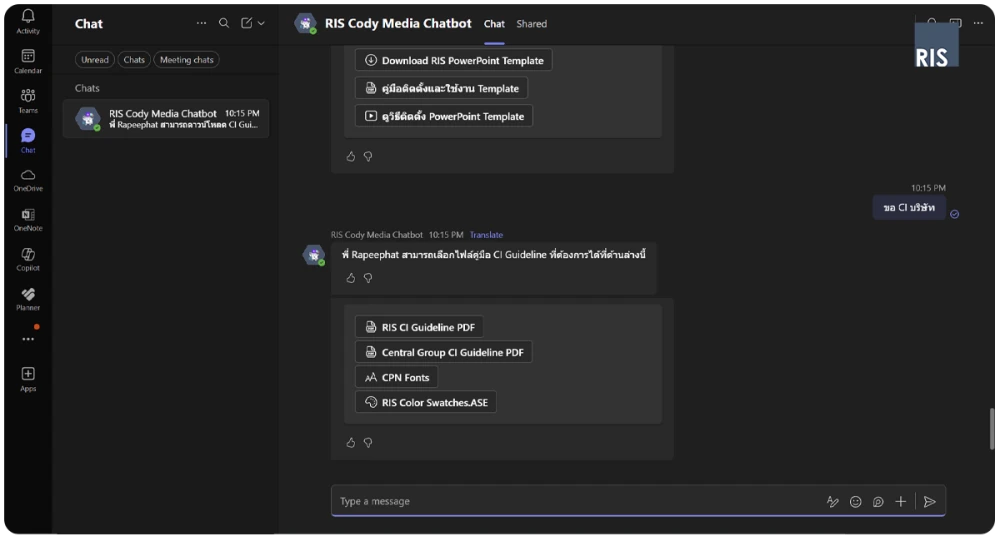Open the plus actions menu

click(901, 501)
